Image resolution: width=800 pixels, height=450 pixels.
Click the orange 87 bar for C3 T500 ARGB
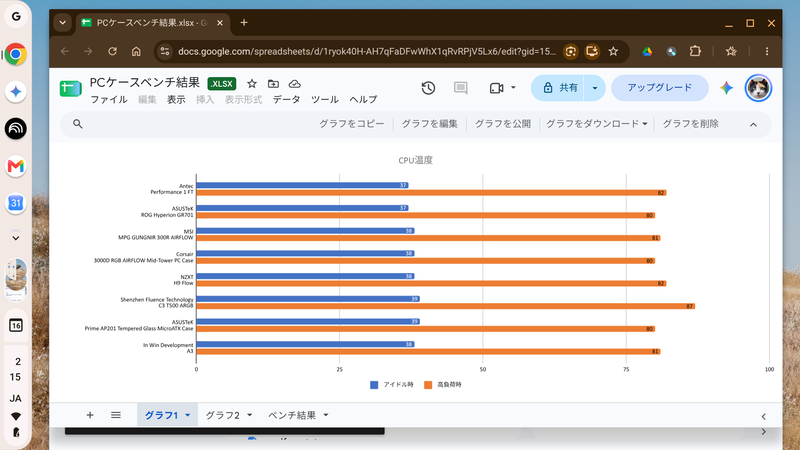pyautogui.click(x=445, y=306)
